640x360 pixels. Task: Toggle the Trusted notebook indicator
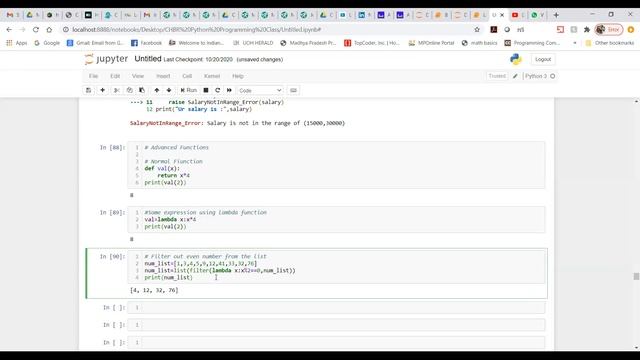pos(497,76)
